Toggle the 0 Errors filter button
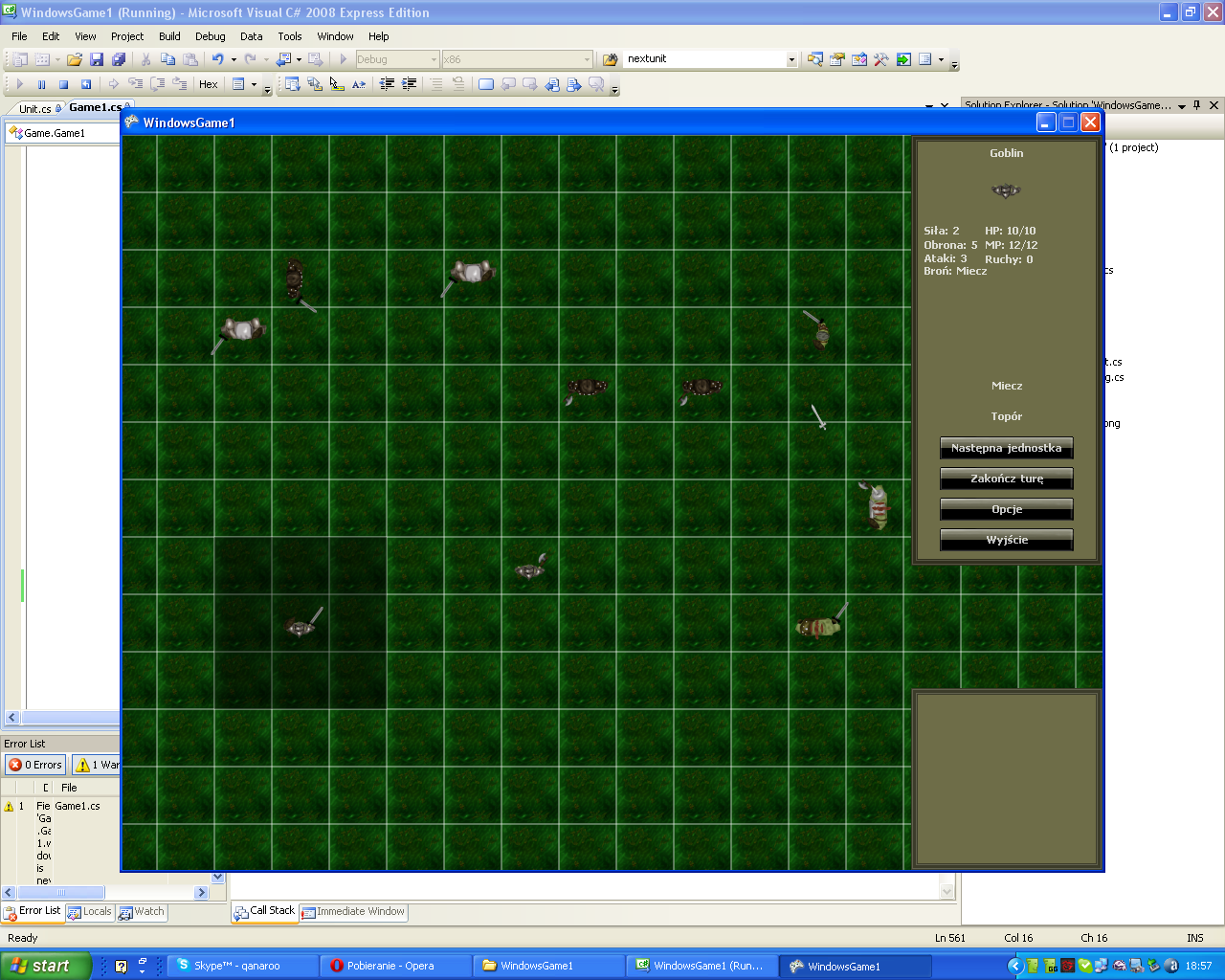Viewport: 1225px width, 980px height. click(x=35, y=765)
